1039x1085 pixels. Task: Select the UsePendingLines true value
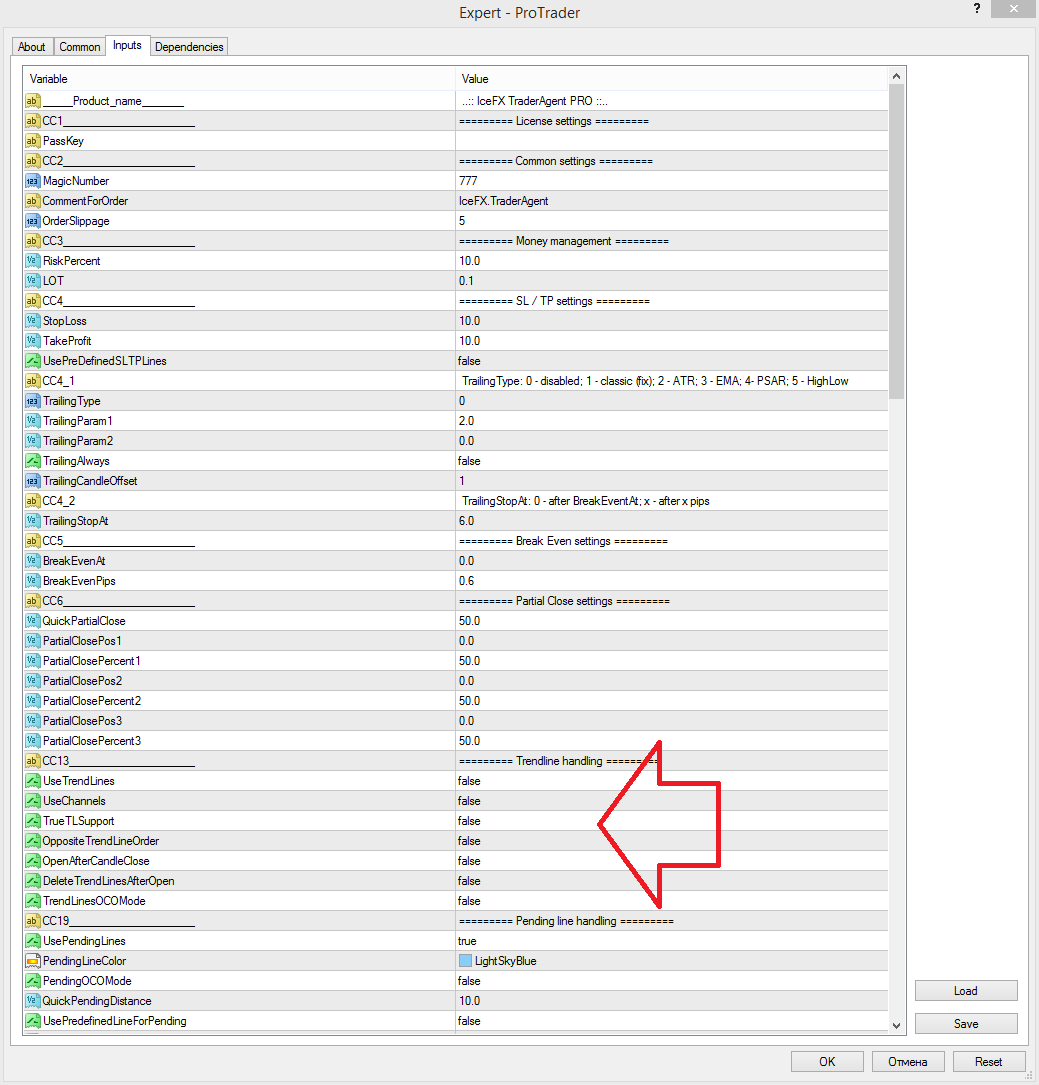[x=467, y=941]
